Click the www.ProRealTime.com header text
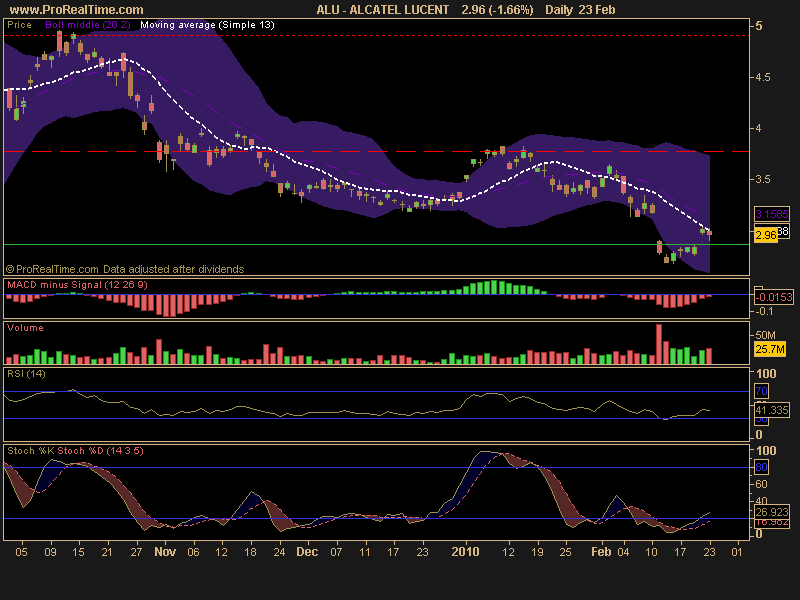800x600 pixels. (x=77, y=10)
